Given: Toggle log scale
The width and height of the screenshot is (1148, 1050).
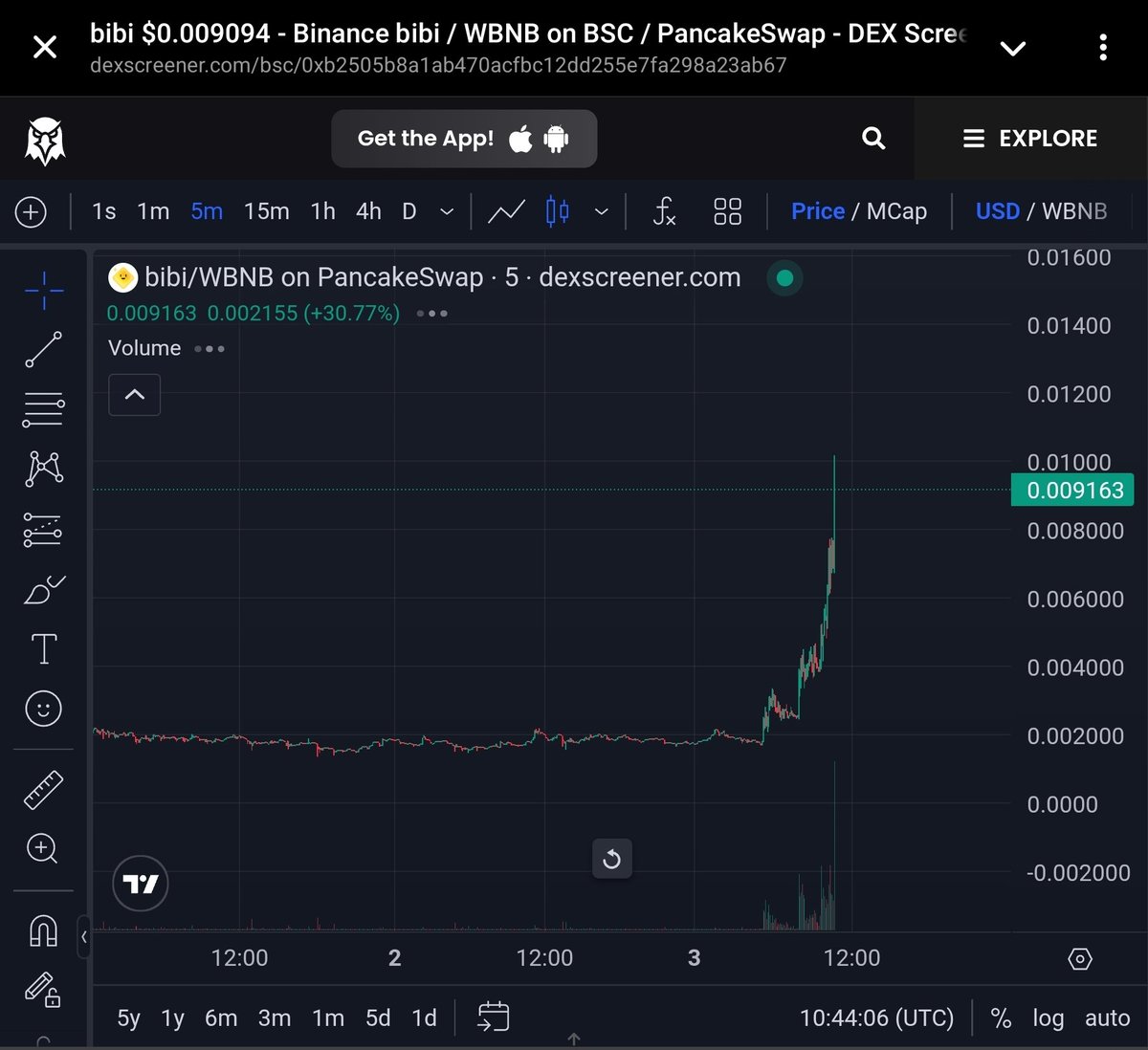Looking at the screenshot, I should pyautogui.click(x=1048, y=1018).
